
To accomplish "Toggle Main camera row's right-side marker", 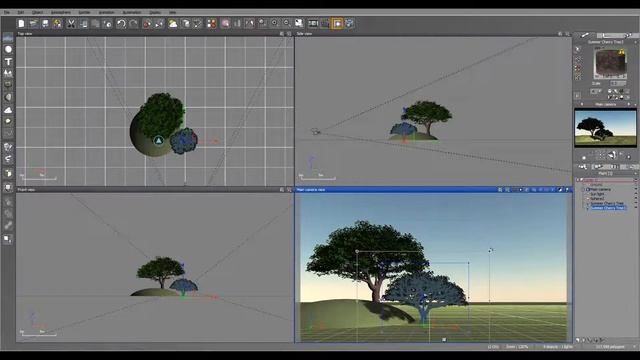I will 635,189.
